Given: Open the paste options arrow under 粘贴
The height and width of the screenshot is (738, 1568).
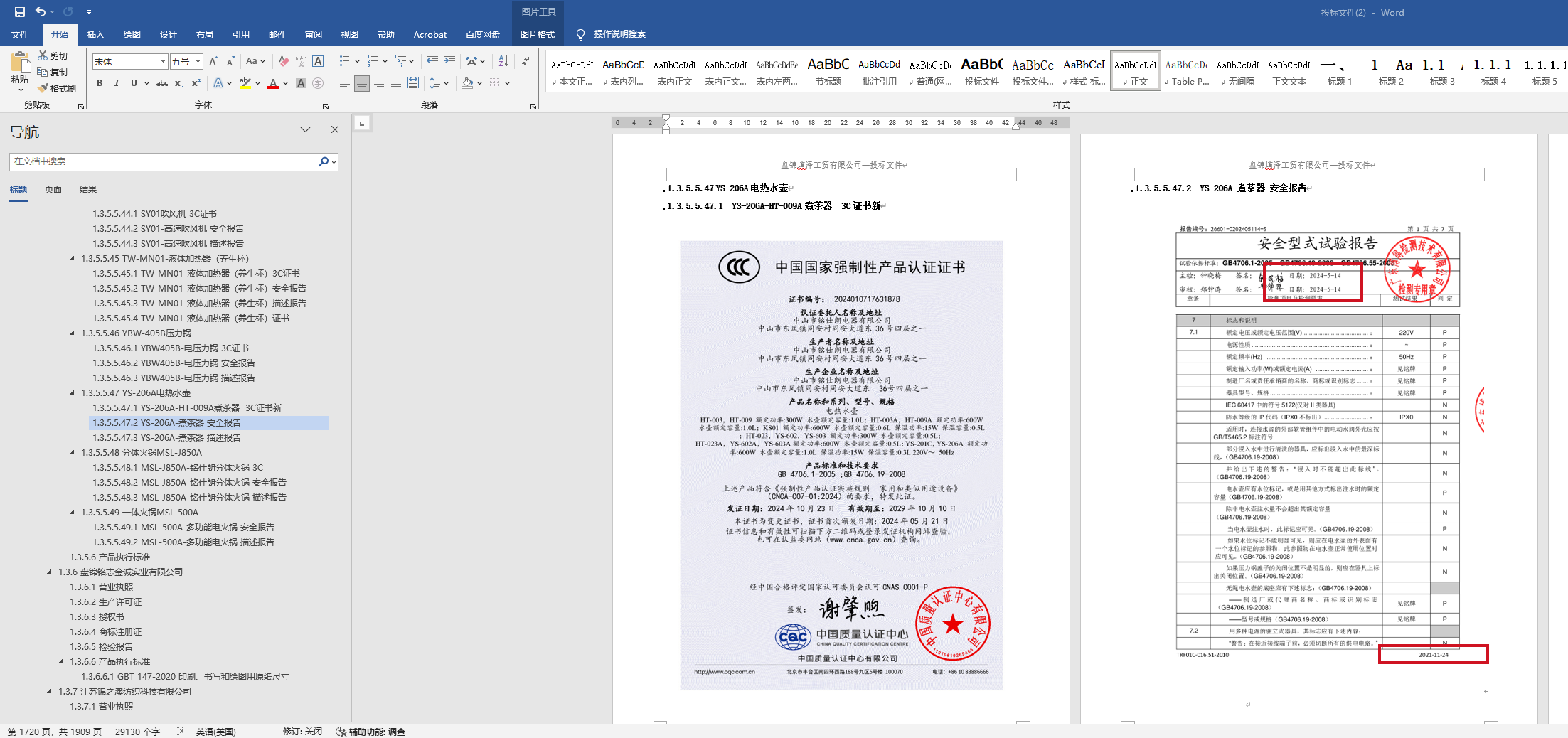Looking at the screenshot, I should (20, 90).
